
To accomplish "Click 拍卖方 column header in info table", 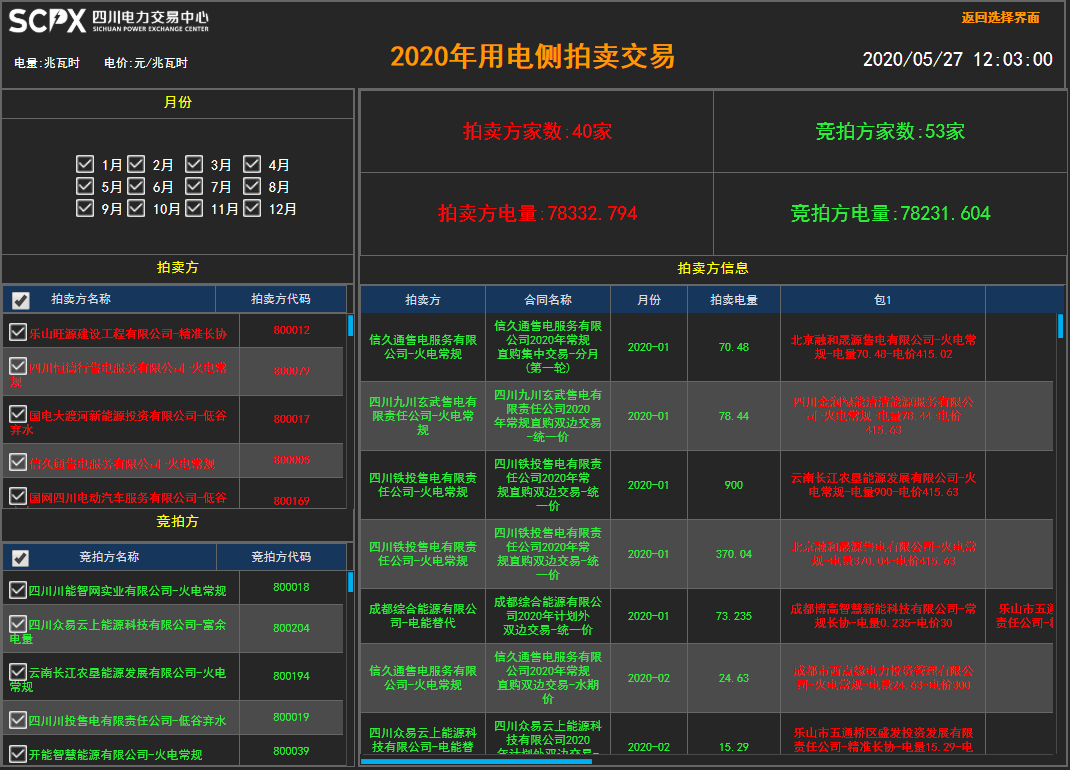I will (x=422, y=300).
